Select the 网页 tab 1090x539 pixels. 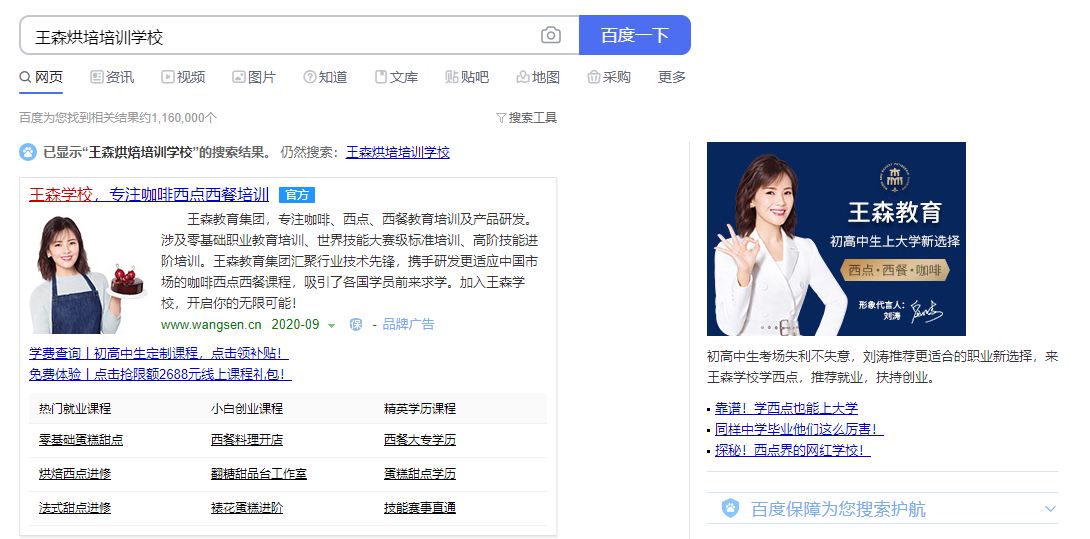click(41, 77)
